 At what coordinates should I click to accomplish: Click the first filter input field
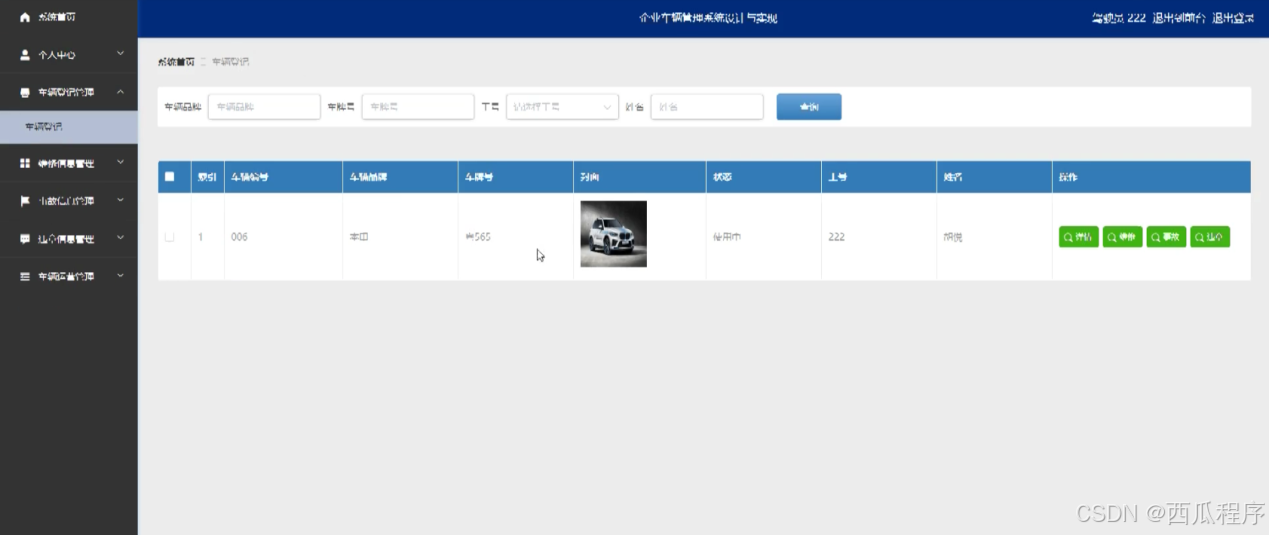pos(264,107)
